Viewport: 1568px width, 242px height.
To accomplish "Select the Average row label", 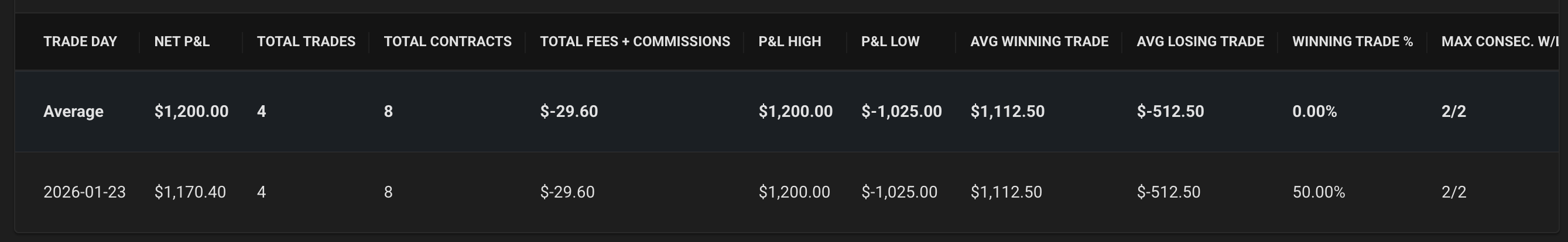I will click(73, 111).
